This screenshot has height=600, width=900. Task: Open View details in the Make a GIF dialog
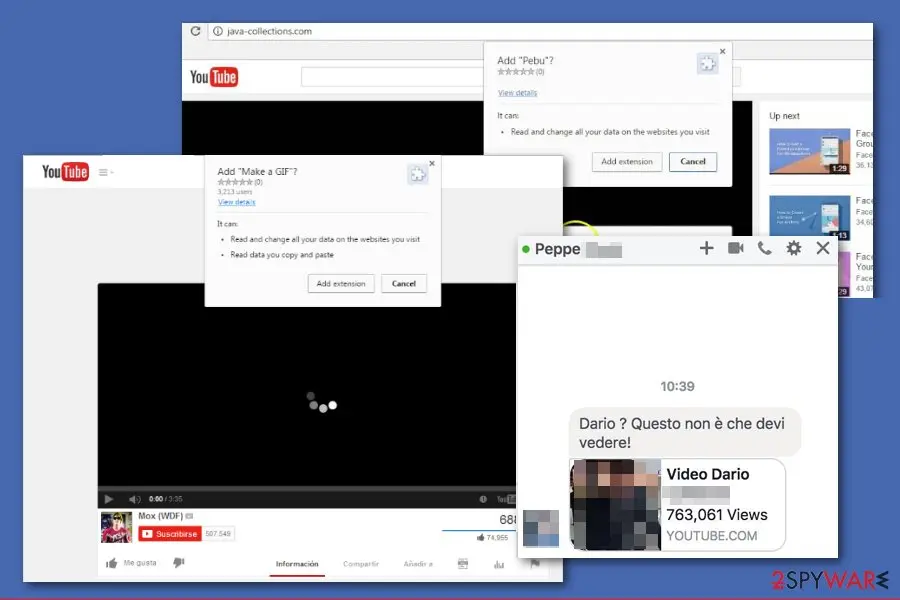click(x=236, y=202)
